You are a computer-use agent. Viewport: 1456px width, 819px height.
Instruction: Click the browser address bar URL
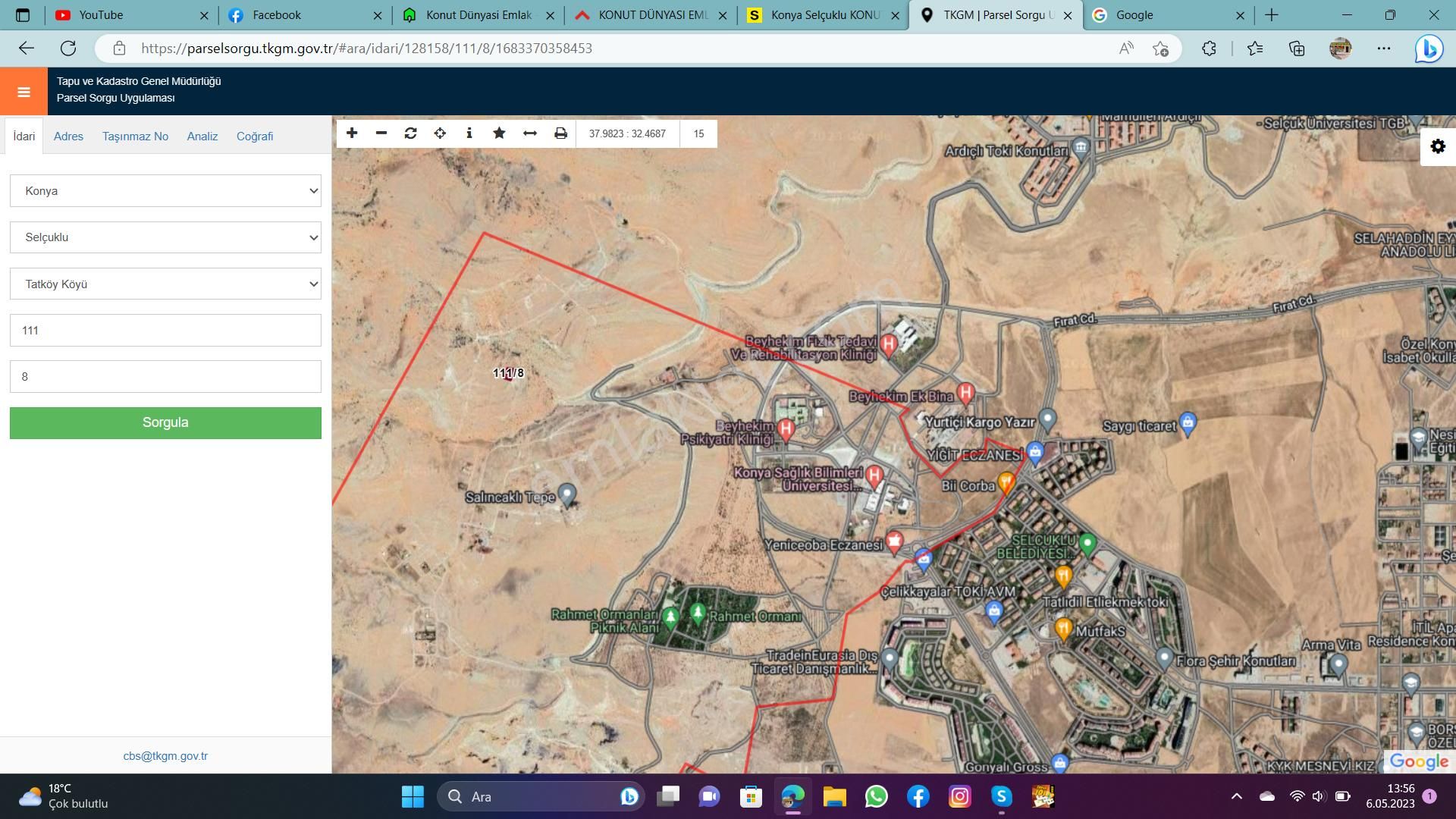point(366,49)
